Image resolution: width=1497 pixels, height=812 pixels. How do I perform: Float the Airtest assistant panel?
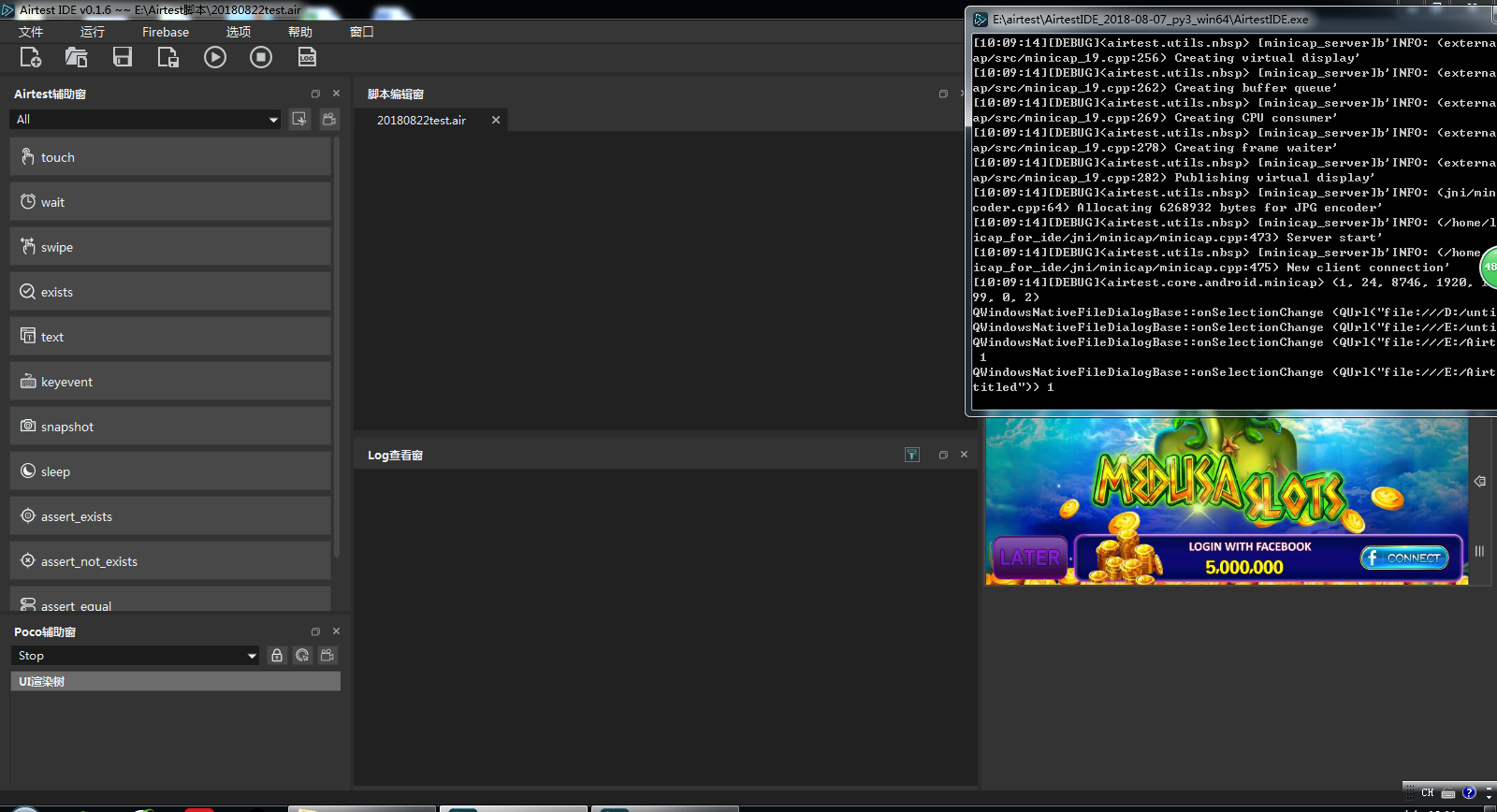[x=315, y=94]
